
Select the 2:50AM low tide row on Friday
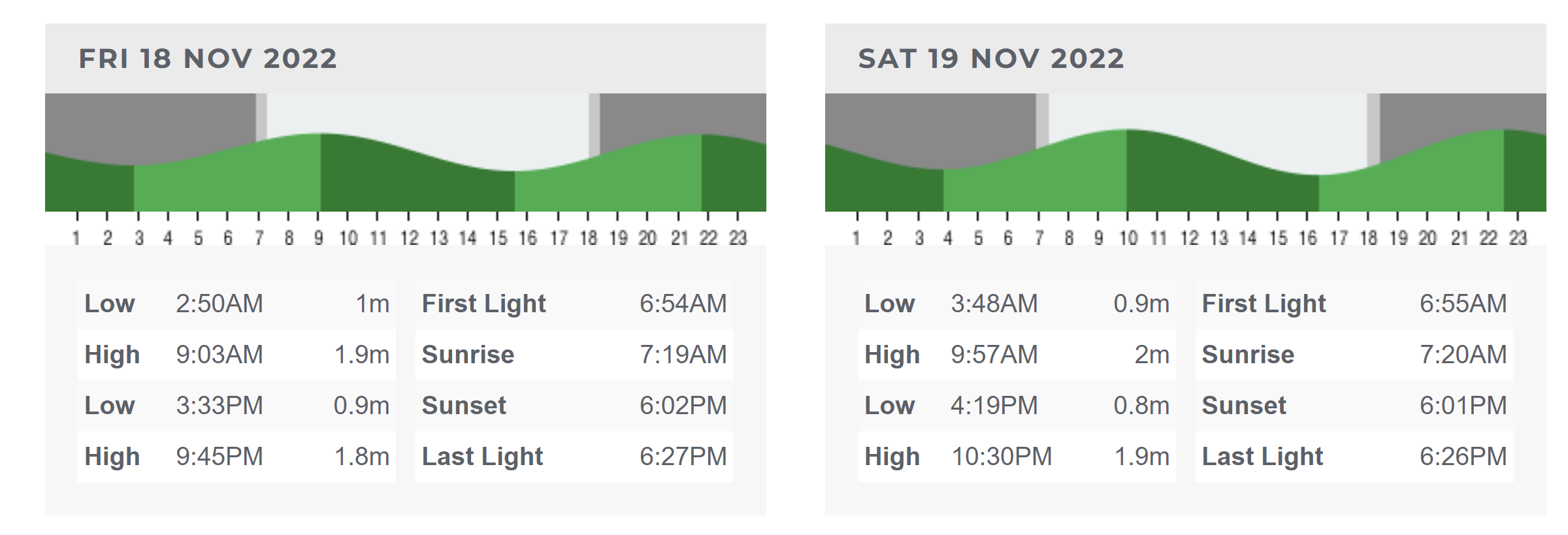[x=237, y=304]
